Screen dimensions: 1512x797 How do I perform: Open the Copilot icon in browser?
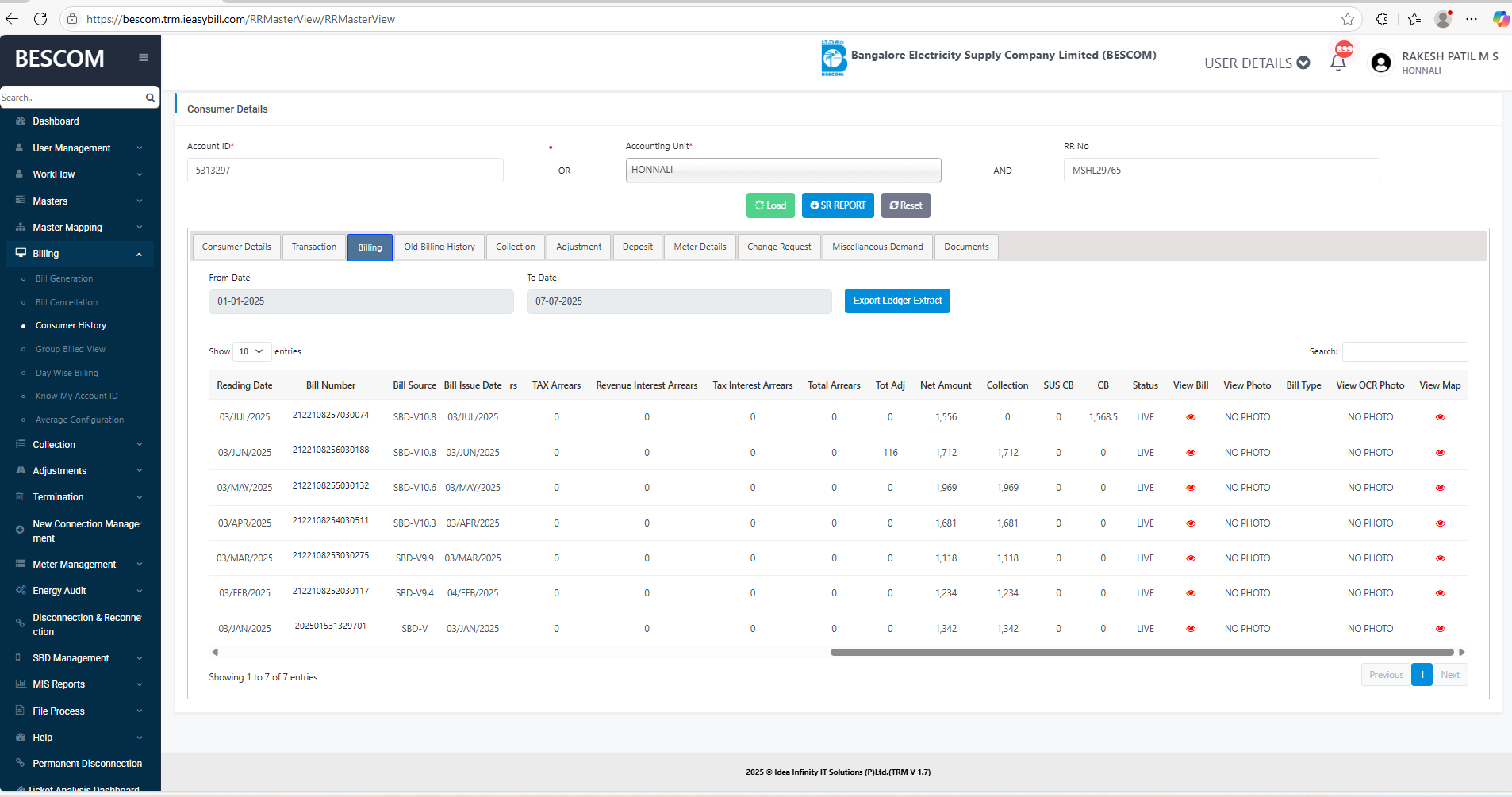(x=1501, y=19)
